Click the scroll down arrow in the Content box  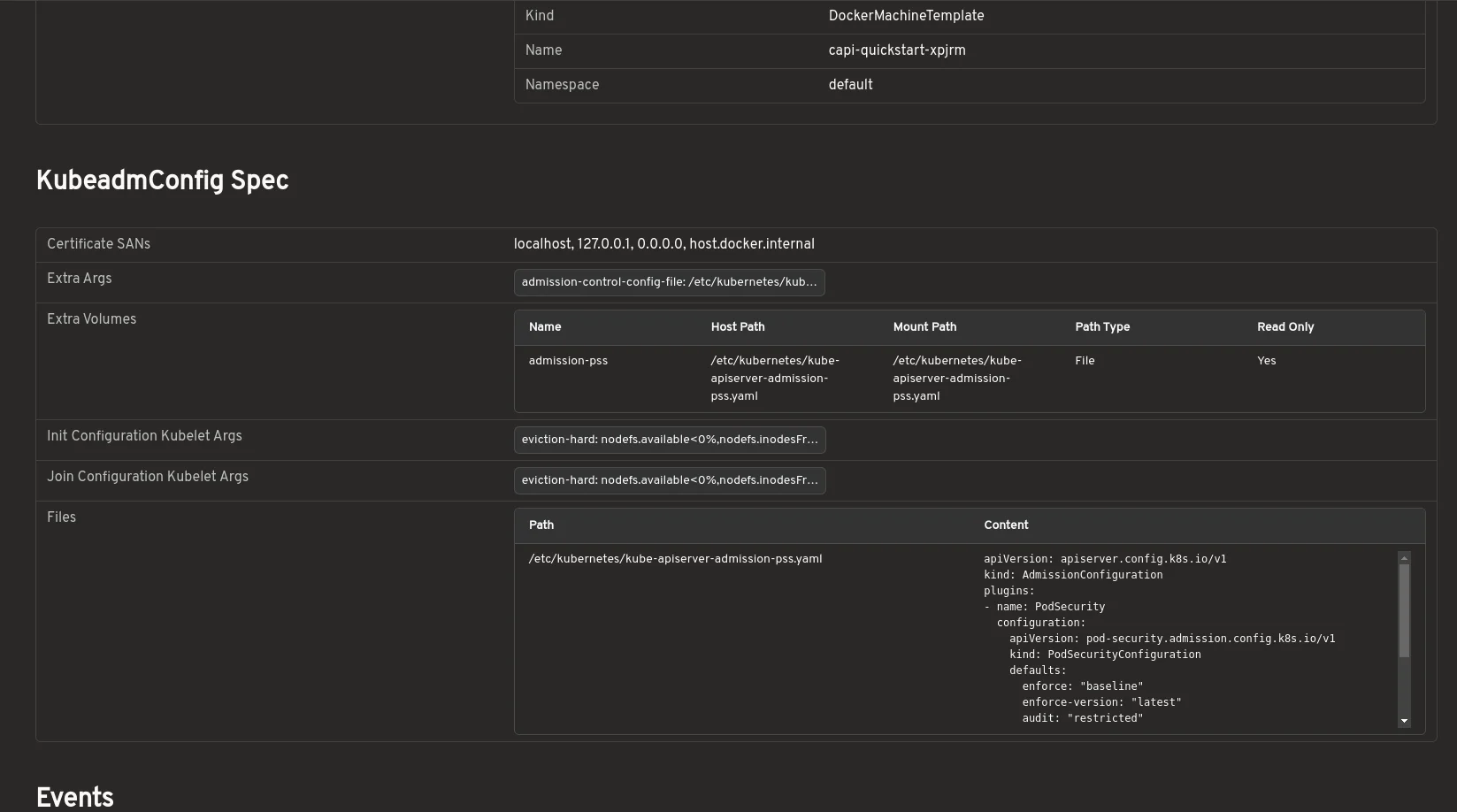[1404, 721]
